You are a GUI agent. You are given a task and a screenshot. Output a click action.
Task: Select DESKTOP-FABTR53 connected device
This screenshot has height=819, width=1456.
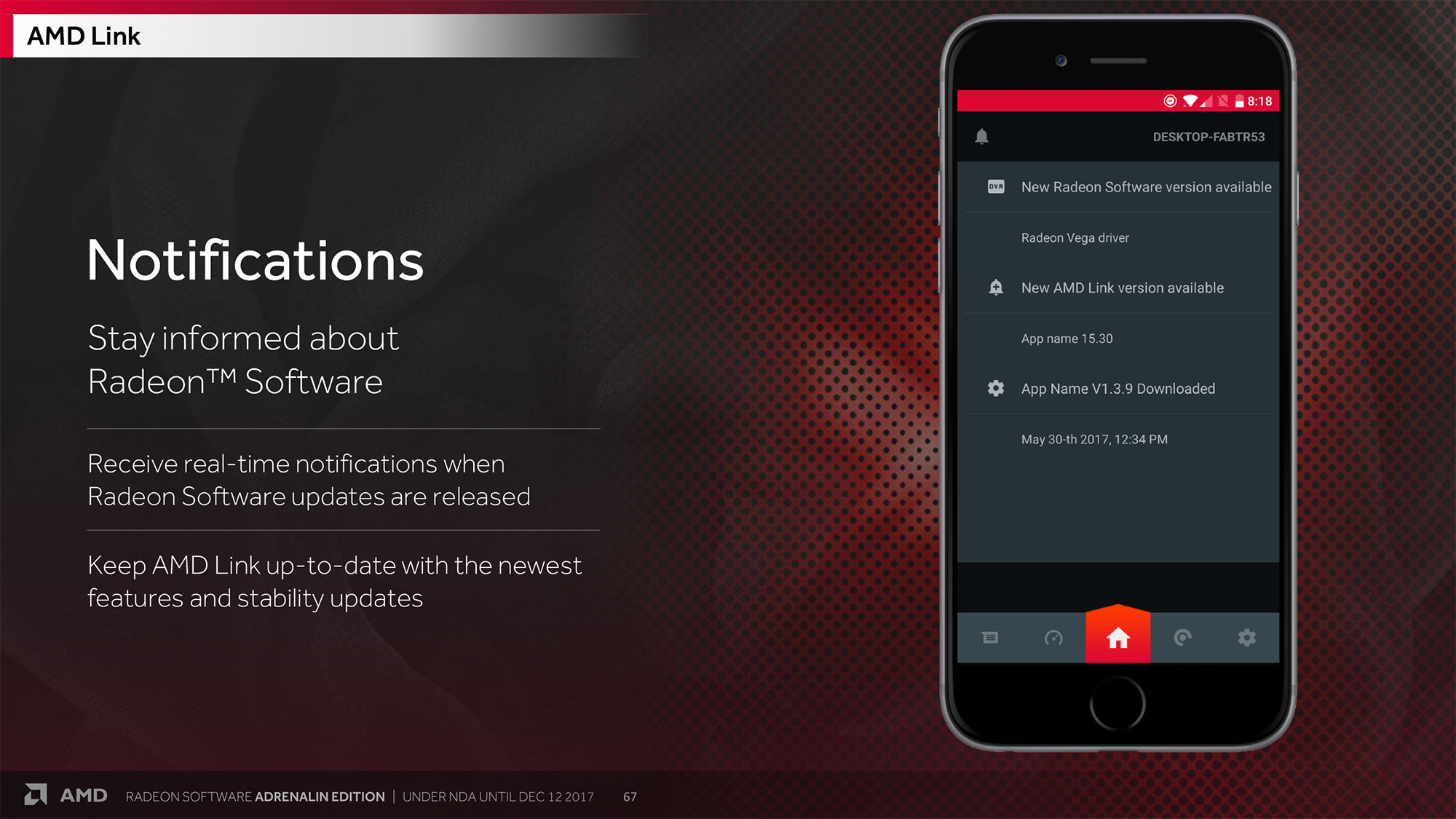1208,136
